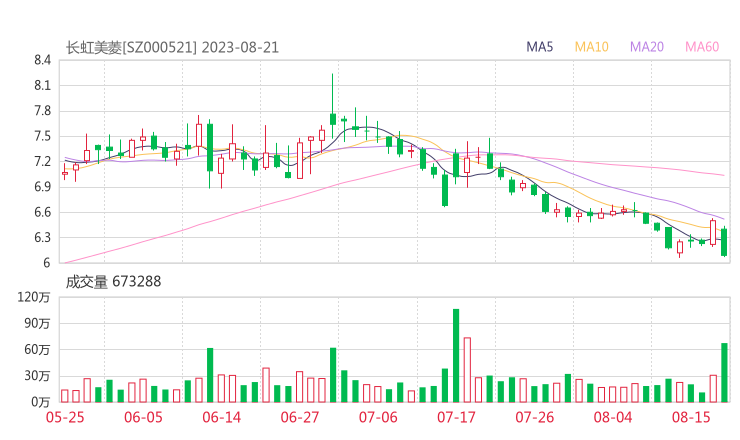Click the 60万 volume axis label
Viewport: 740px width, 440px height.
pyautogui.click(x=37, y=350)
